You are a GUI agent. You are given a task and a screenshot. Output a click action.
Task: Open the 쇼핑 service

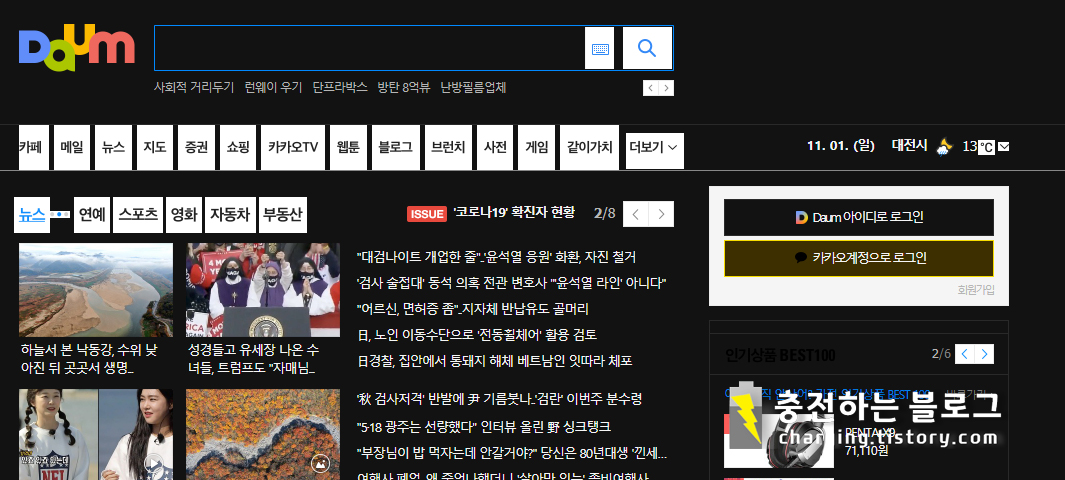(x=238, y=147)
